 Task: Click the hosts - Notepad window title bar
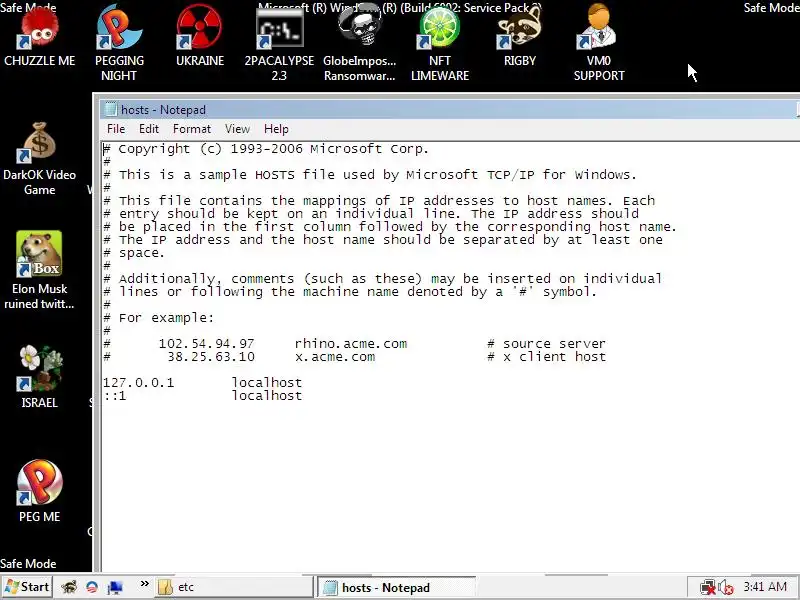[449, 110]
